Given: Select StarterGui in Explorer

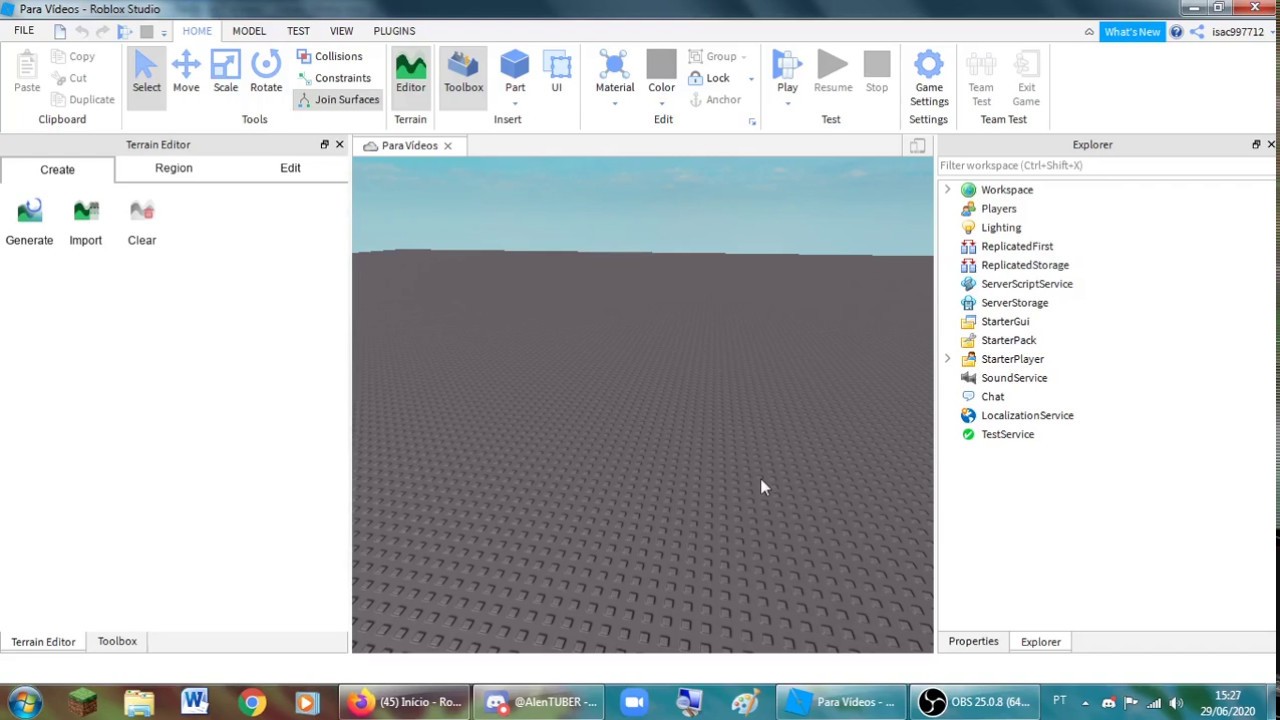Looking at the screenshot, I should 1005,322.
